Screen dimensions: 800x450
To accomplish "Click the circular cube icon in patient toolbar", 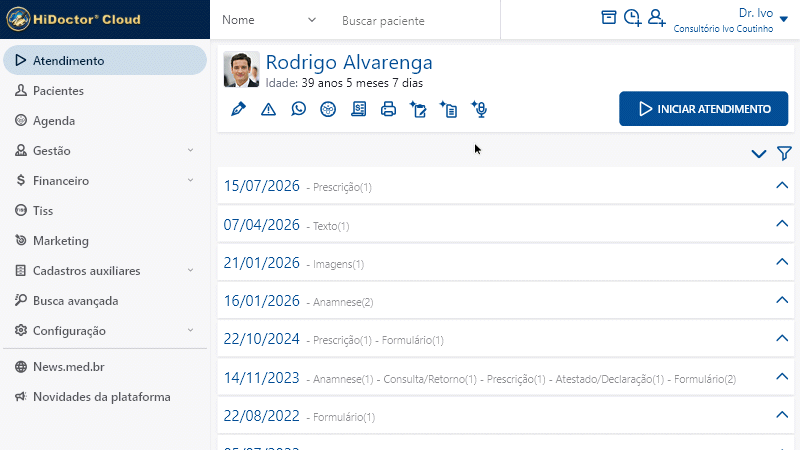I will tap(328, 109).
